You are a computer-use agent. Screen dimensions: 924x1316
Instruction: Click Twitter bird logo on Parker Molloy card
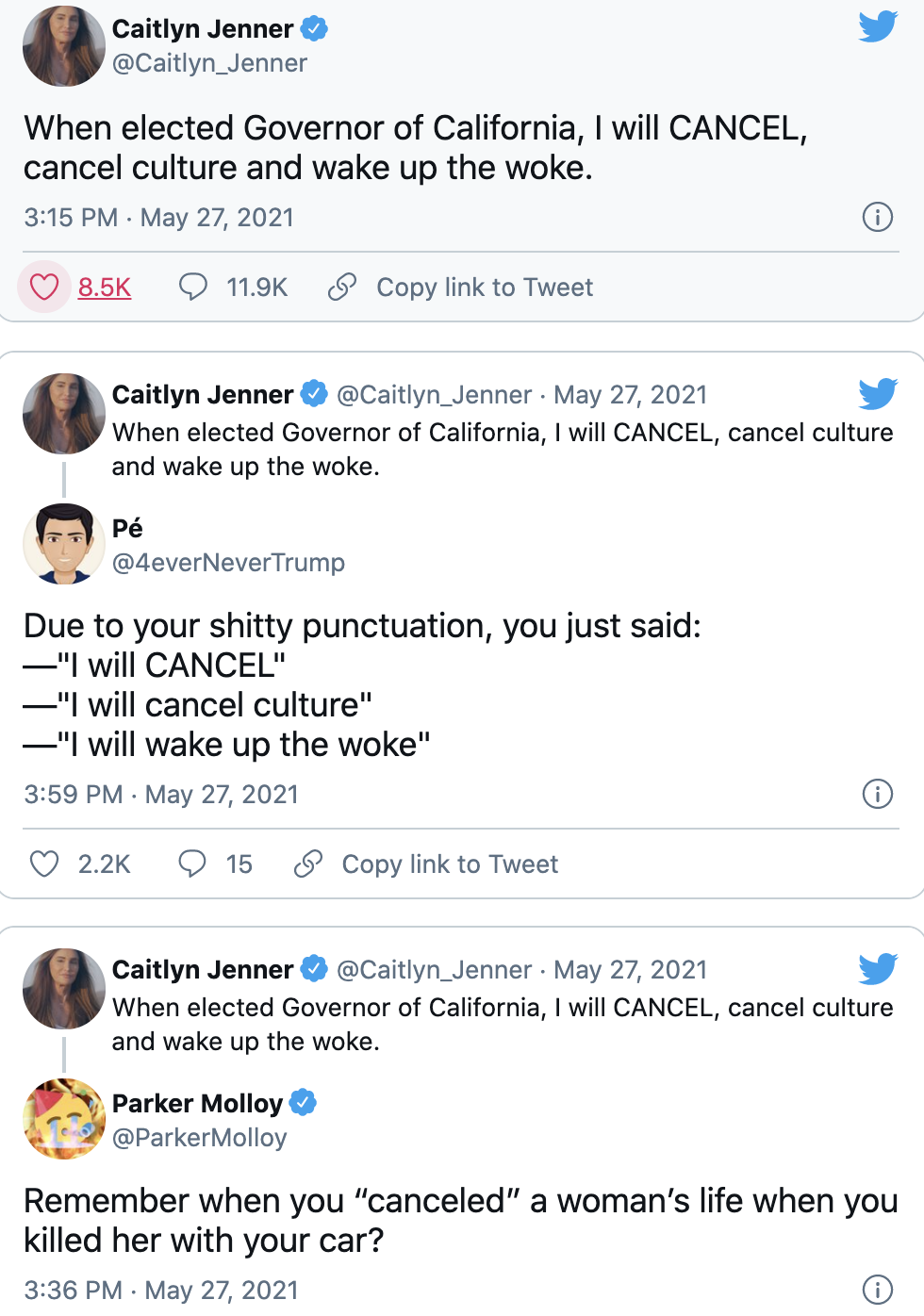tap(878, 969)
